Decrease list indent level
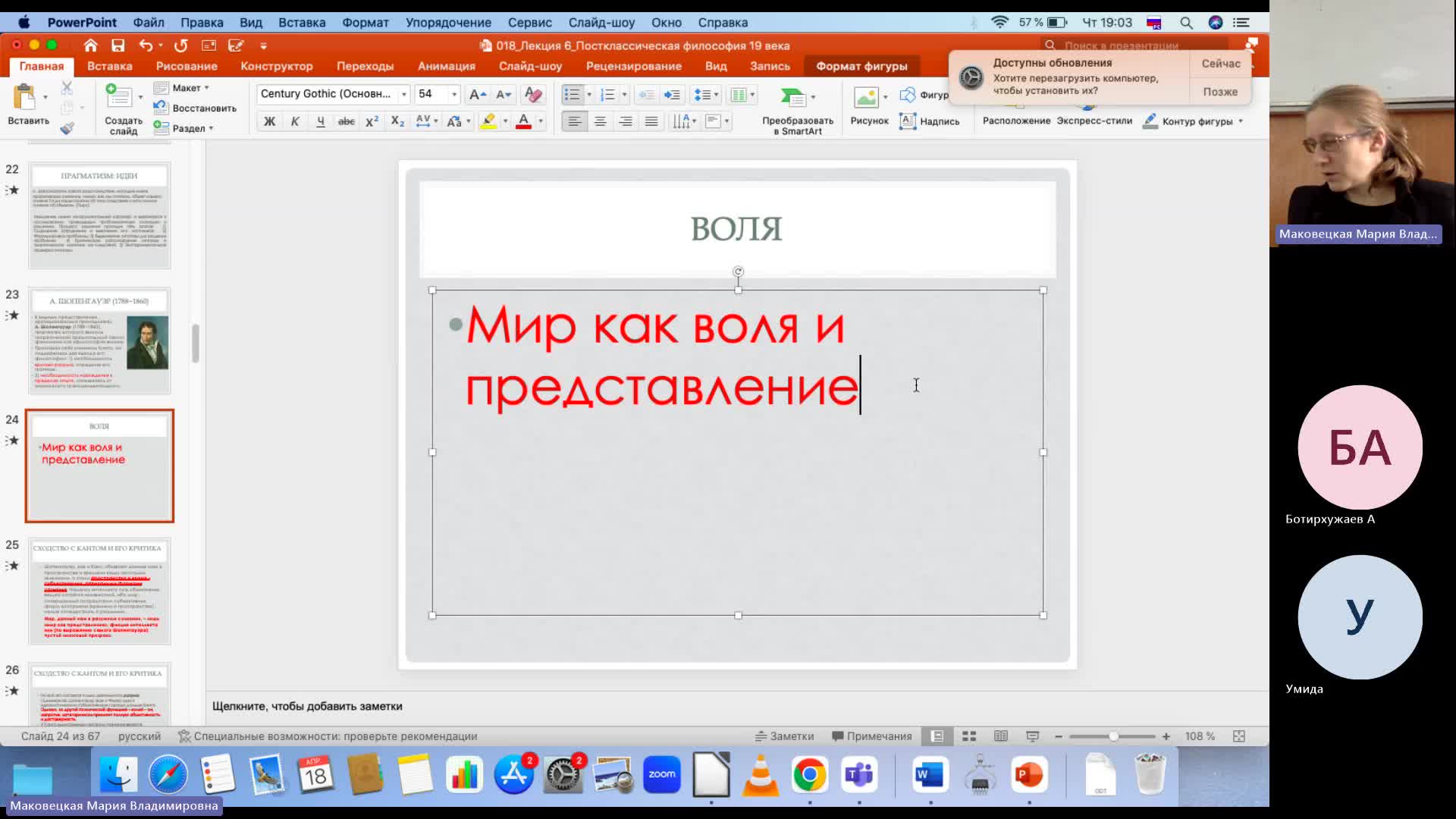Image resolution: width=1456 pixels, height=819 pixels. pos(646,95)
